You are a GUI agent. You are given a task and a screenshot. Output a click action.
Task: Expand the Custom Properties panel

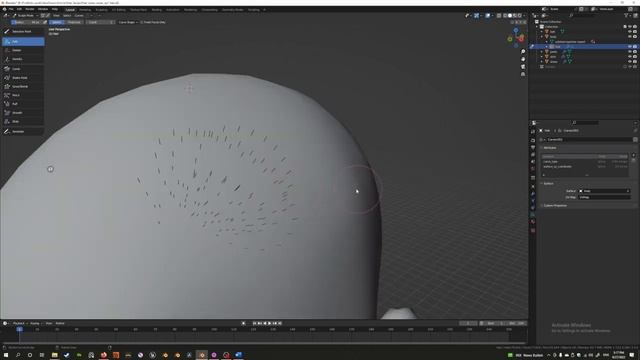555,205
